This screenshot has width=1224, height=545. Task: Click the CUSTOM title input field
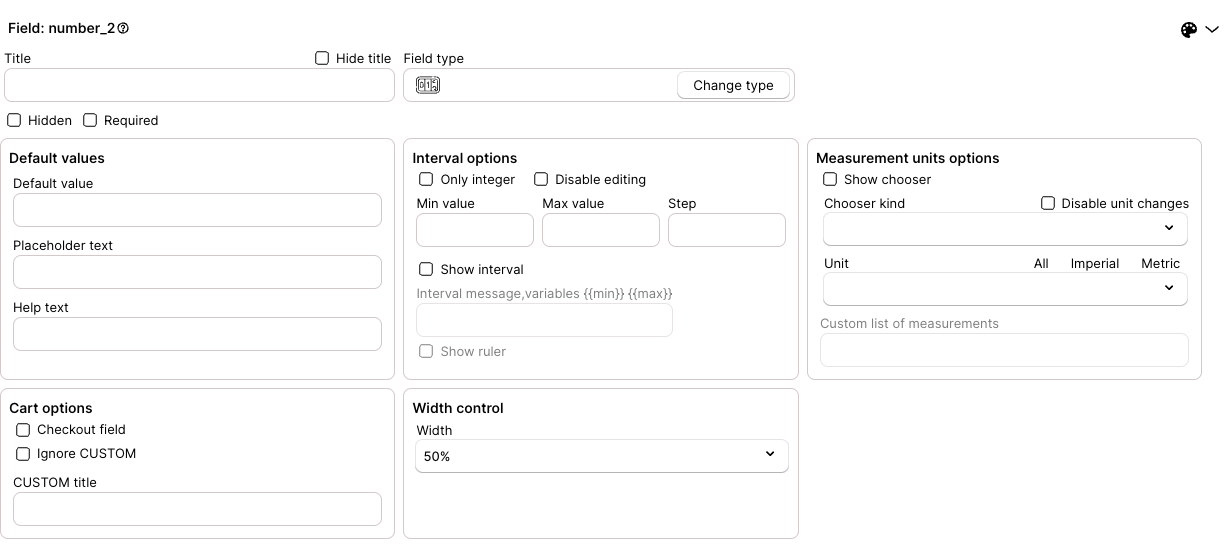[x=198, y=509]
